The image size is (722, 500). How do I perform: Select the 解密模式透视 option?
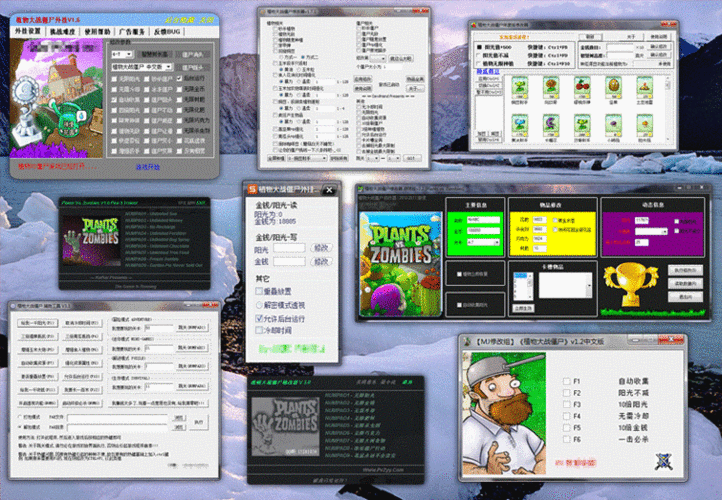click(259, 305)
